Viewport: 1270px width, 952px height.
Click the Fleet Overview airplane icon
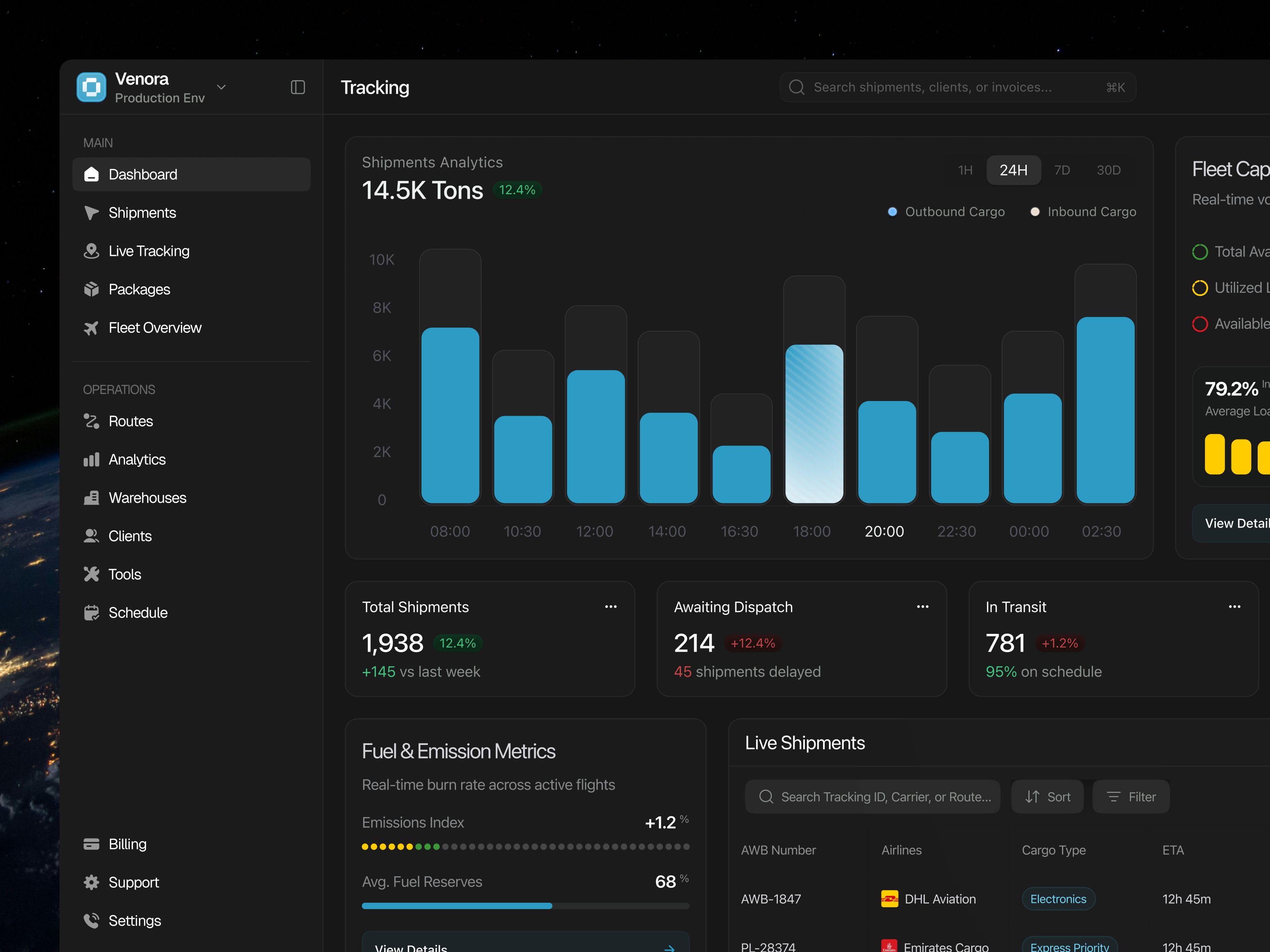pyautogui.click(x=91, y=328)
